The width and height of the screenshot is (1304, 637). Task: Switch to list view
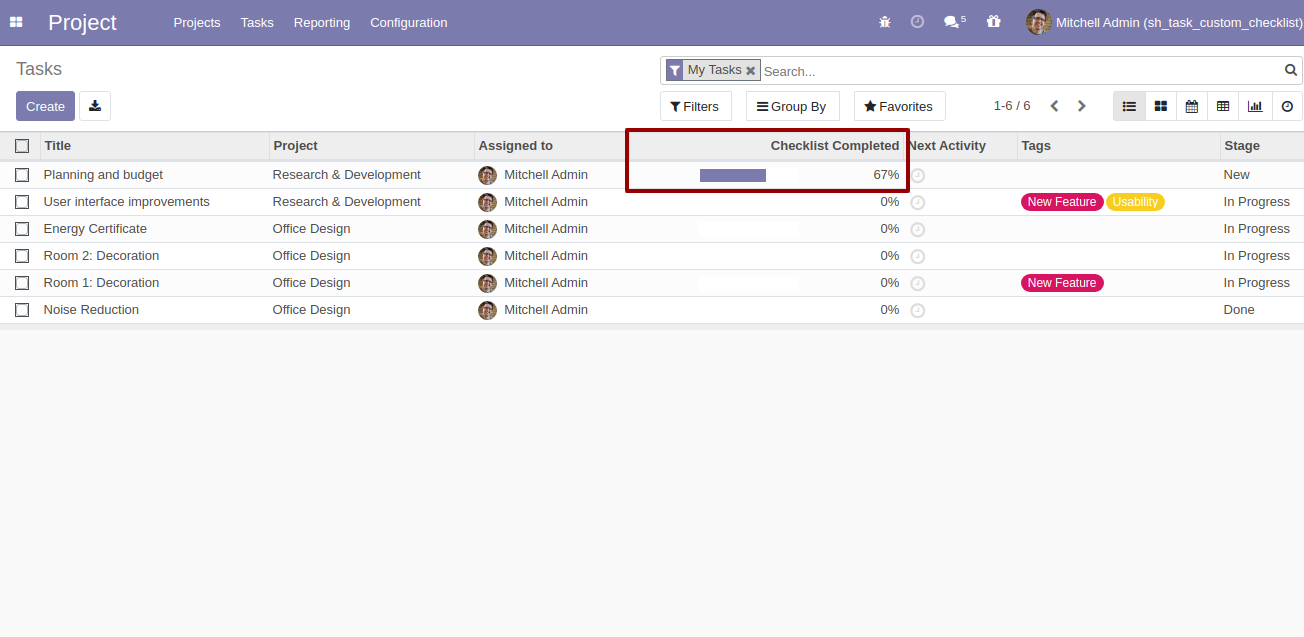click(1129, 106)
